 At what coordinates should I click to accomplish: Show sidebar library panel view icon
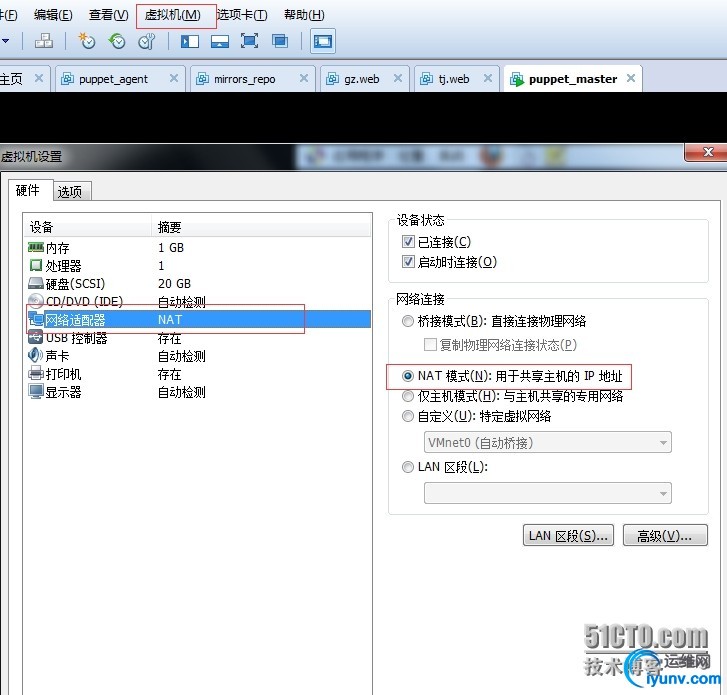pyautogui.click(x=190, y=41)
